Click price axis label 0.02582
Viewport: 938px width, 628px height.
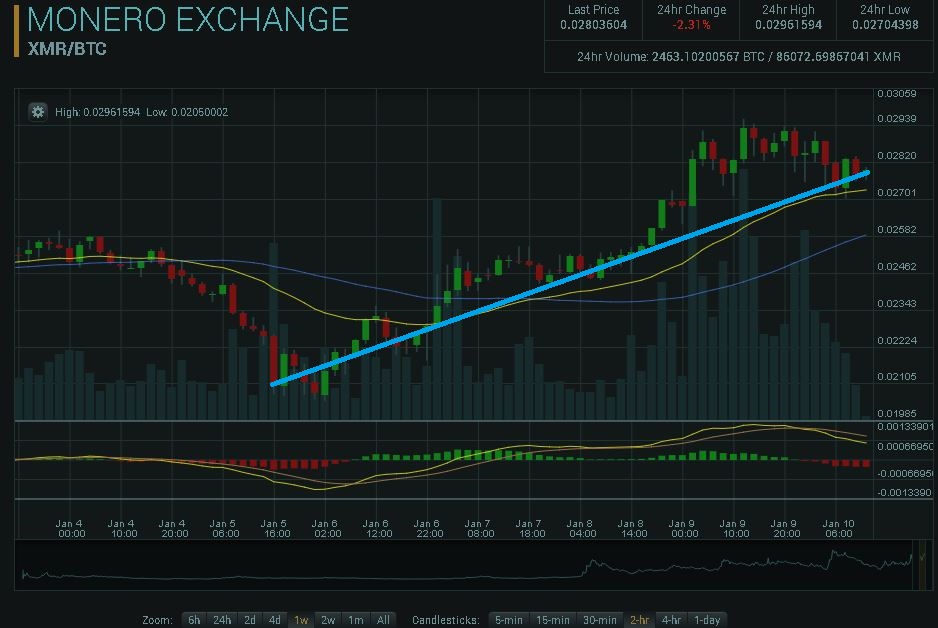click(897, 230)
